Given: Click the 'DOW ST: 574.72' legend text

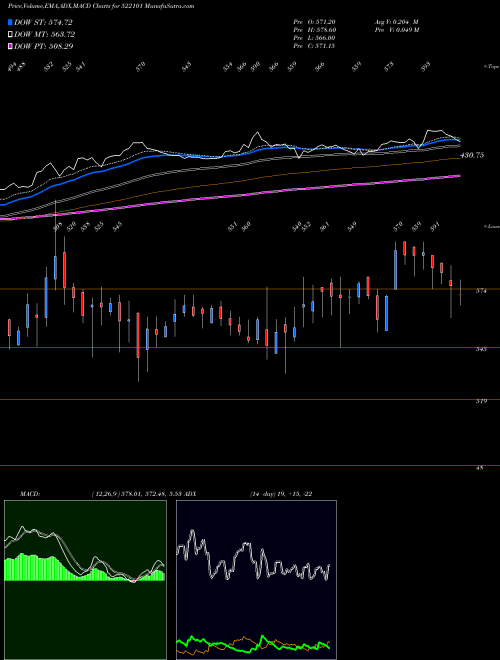Looking at the screenshot, I should [43, 22].
